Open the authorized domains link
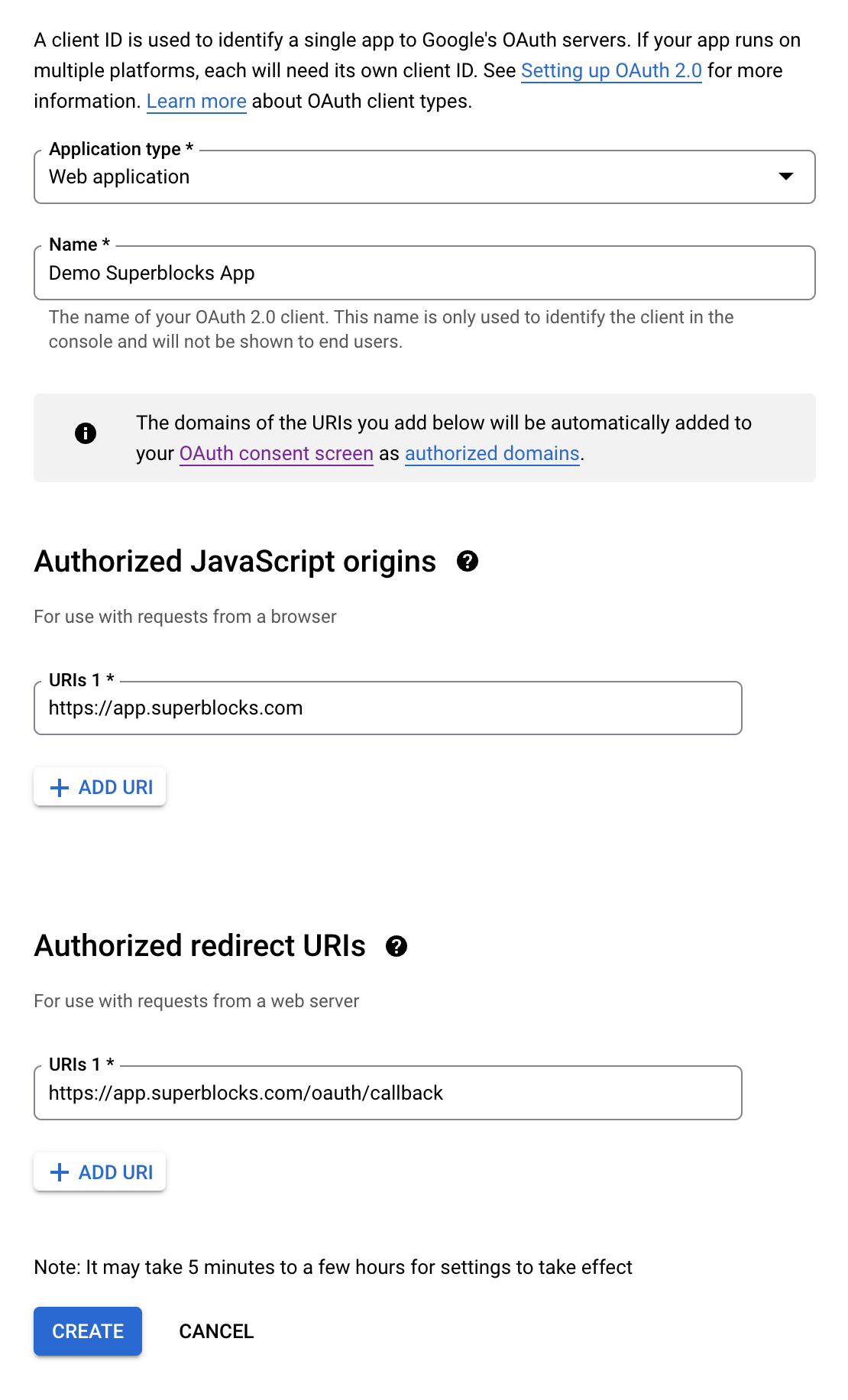Screen dimensions: 848x1400 [491, 453]
